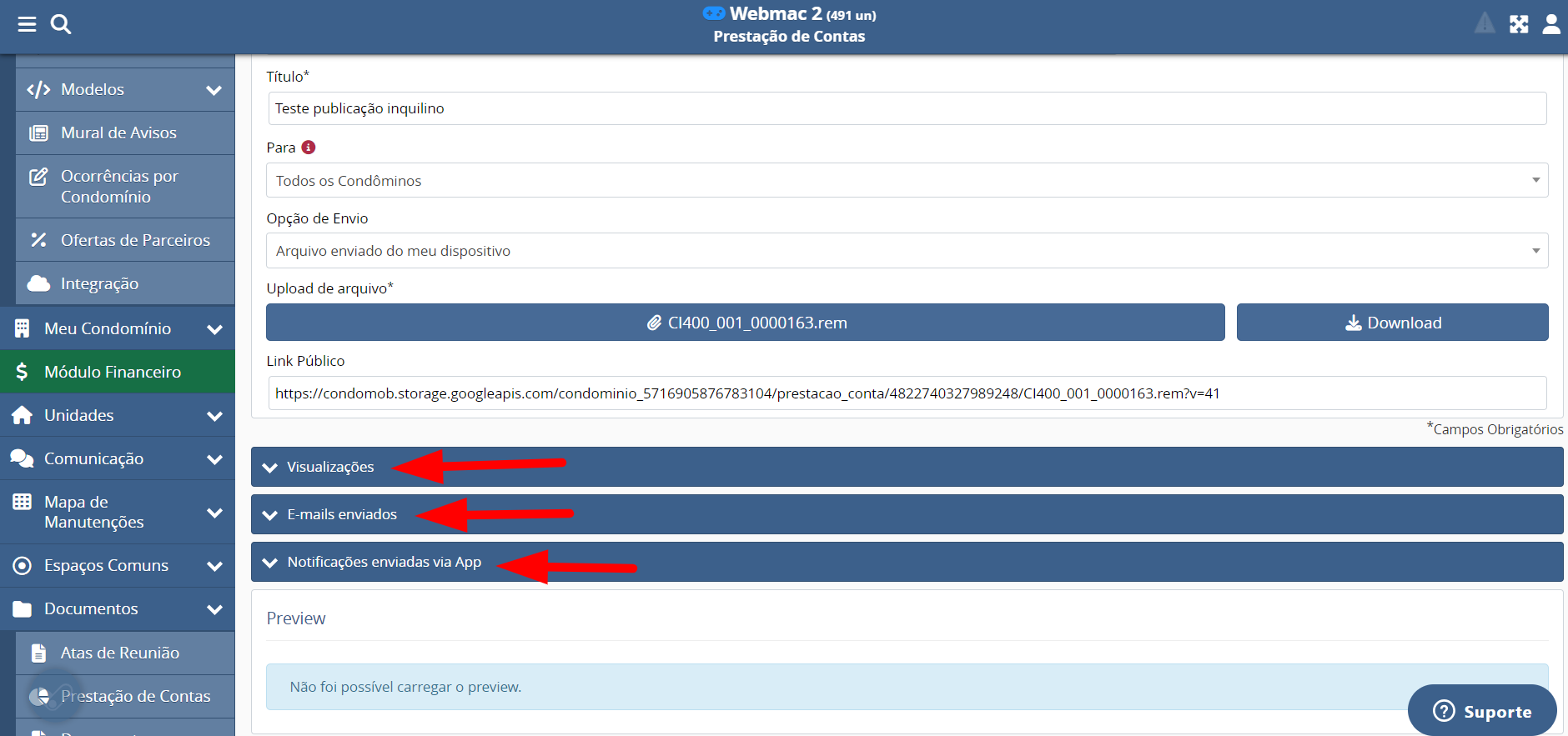Click the warning triangle alert icon
Screen dimensions: 1568x736
(1485, 23)
